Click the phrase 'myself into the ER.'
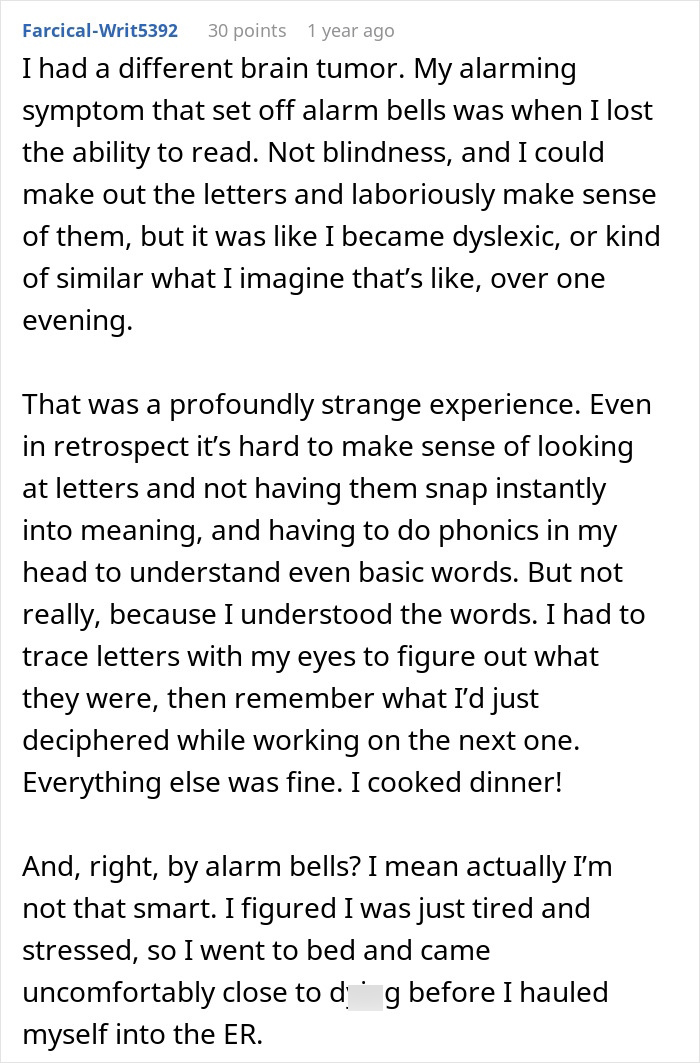Screen dimensions: 700x1063 142,1035
